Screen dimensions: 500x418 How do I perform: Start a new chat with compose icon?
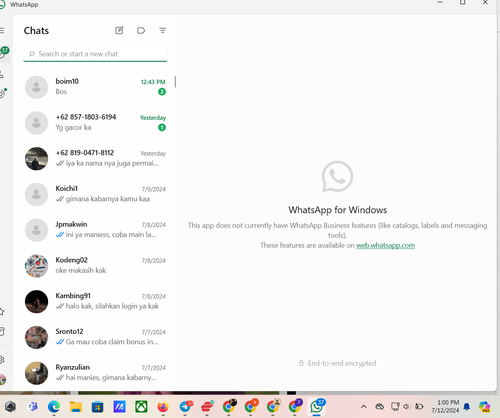point(119,30)
